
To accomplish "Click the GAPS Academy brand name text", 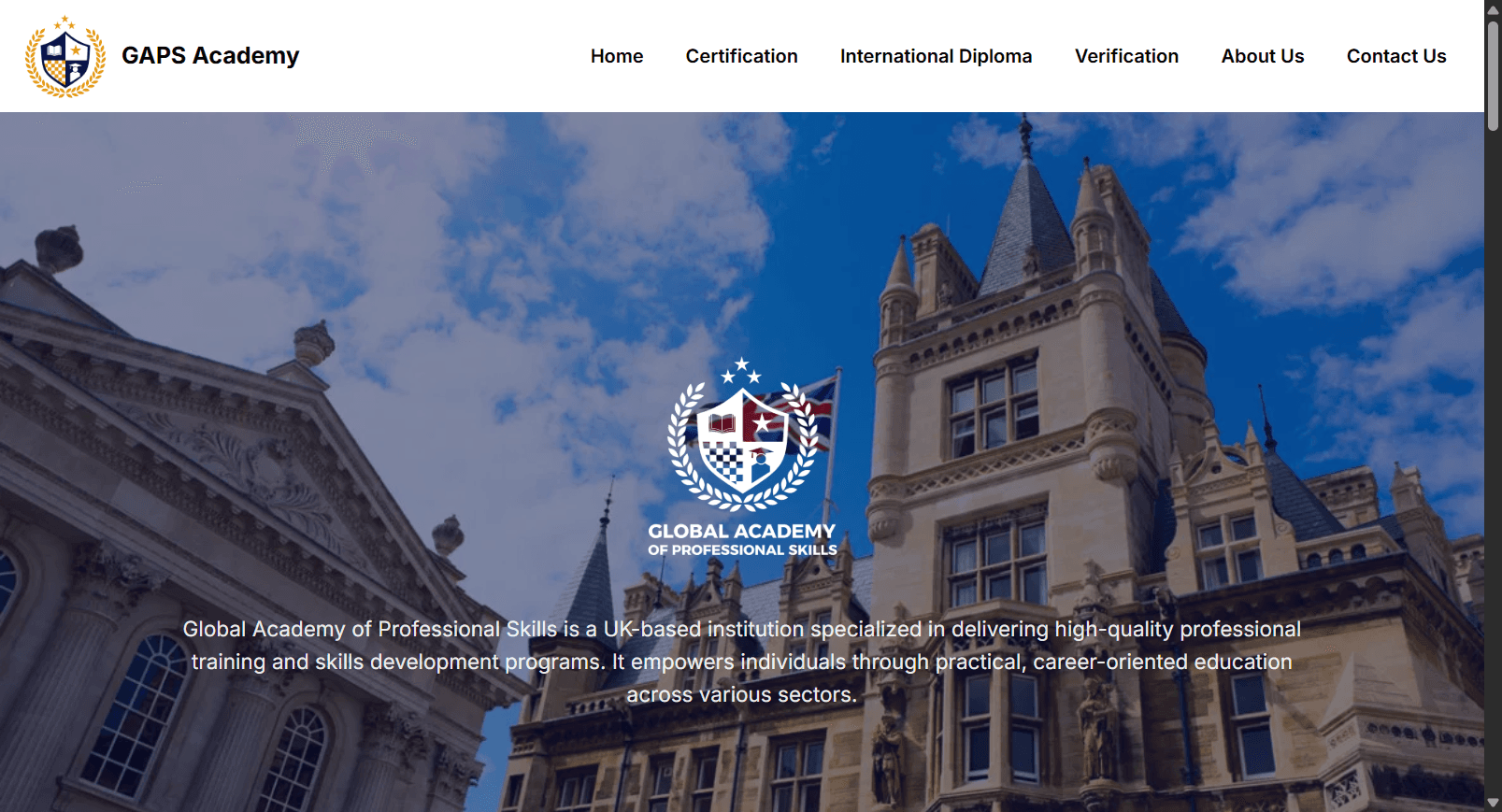I will click(210, 56).
